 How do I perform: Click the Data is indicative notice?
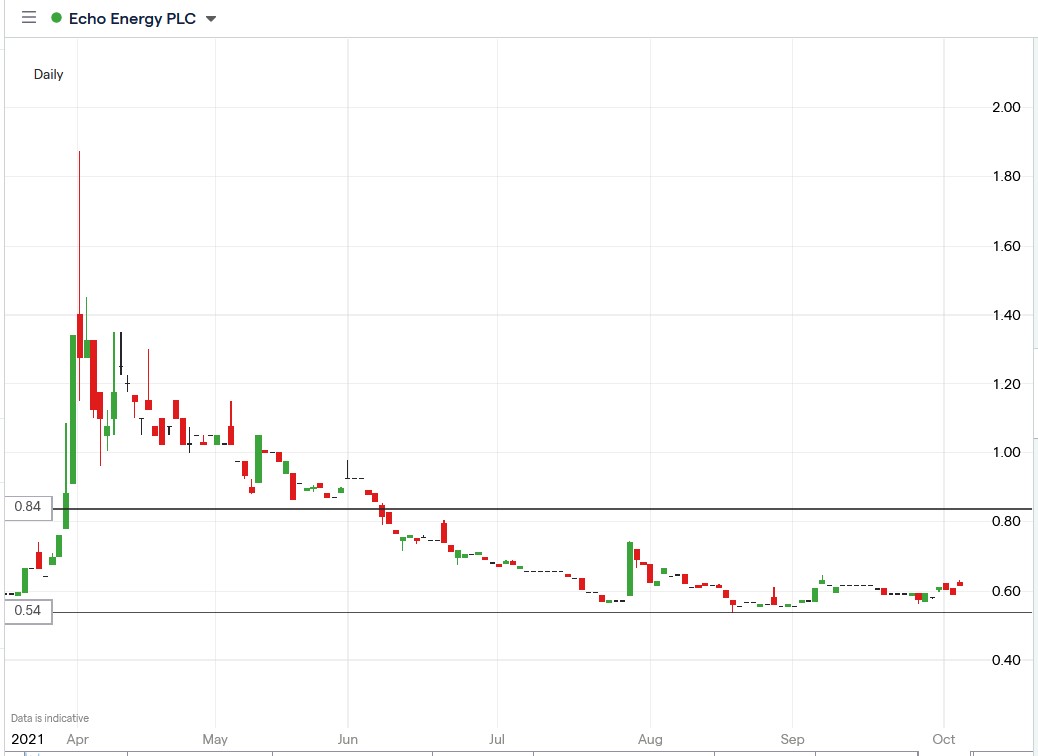(x=48, y=717)
